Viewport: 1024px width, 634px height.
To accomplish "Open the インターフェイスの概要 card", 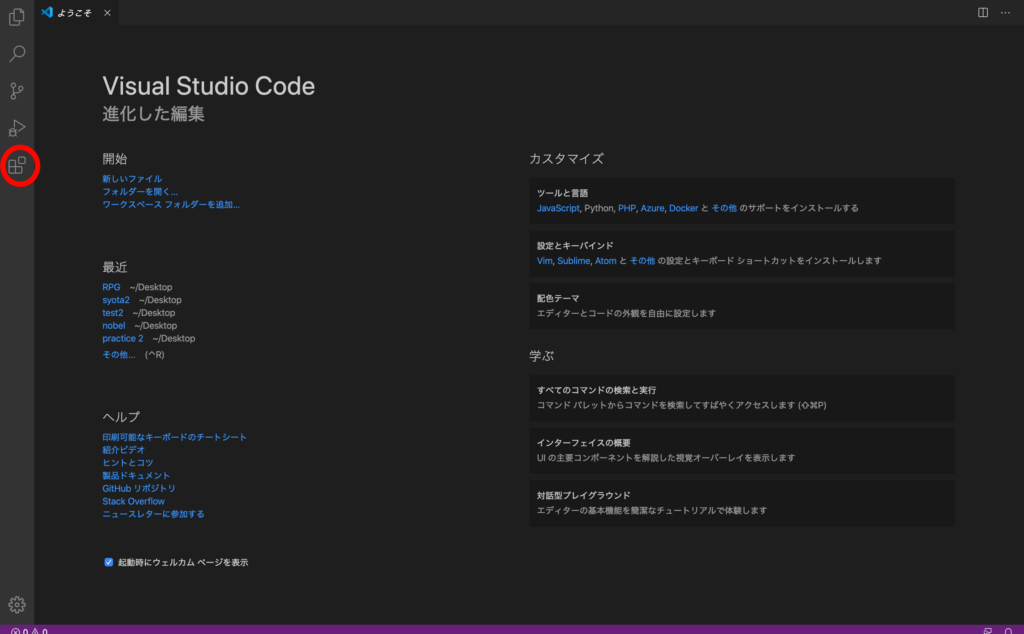I will point(742,451).
